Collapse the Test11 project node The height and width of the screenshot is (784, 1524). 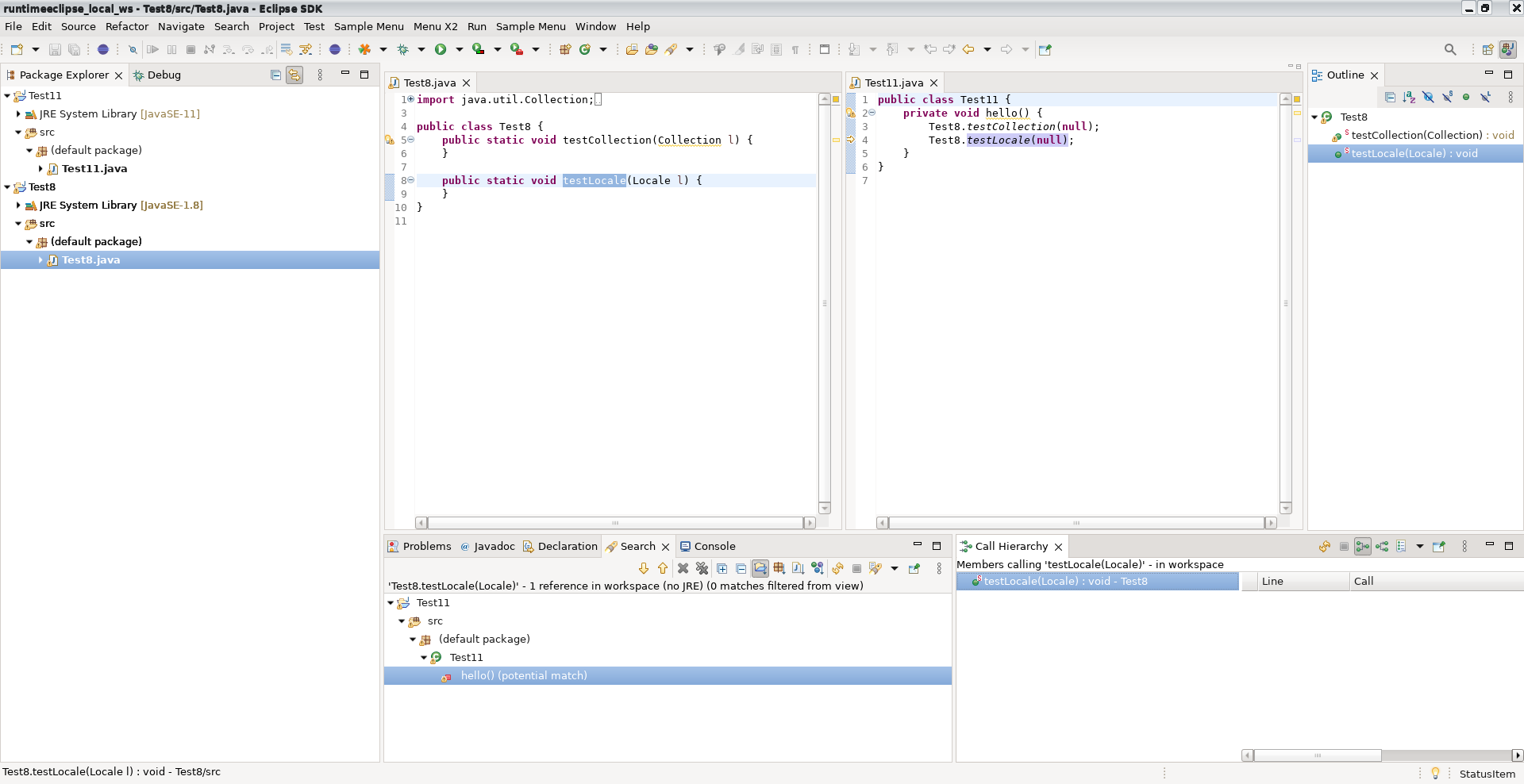(8, 95)
